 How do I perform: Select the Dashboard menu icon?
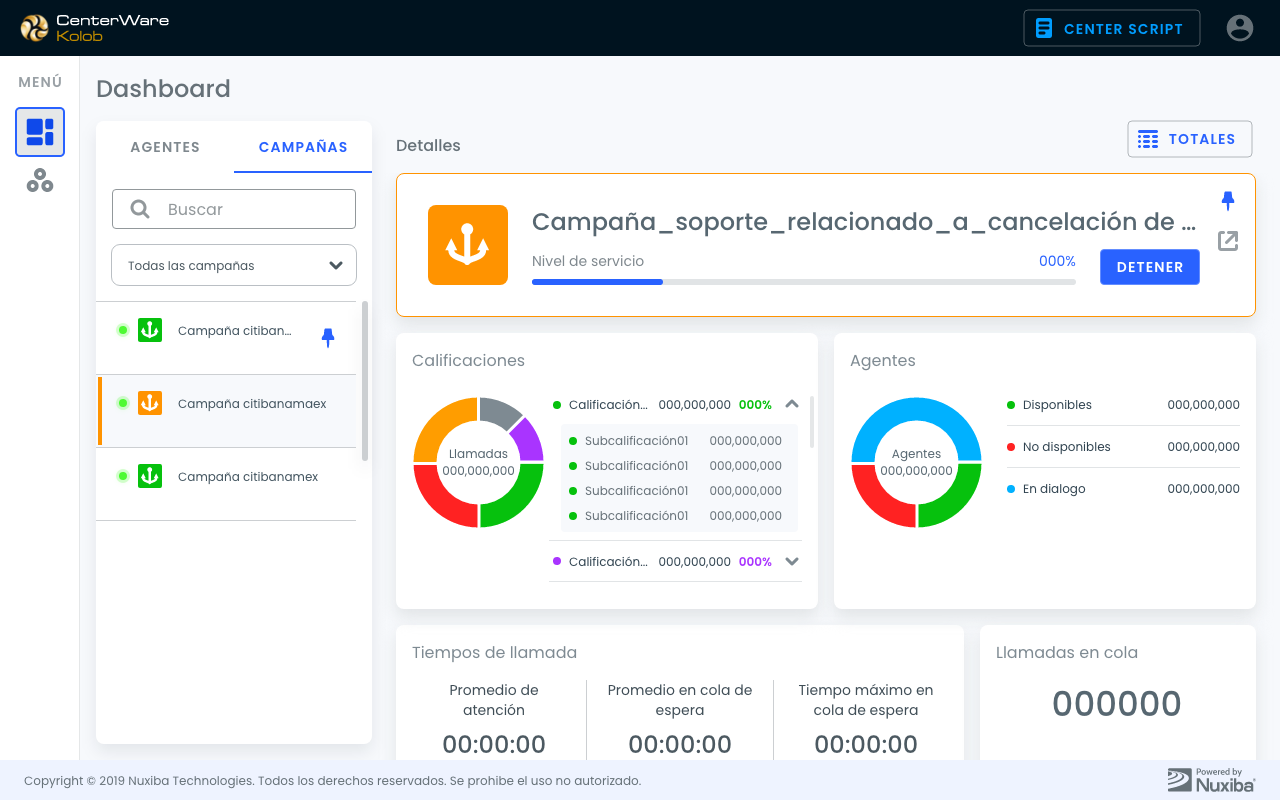click(x=40, y=132)
